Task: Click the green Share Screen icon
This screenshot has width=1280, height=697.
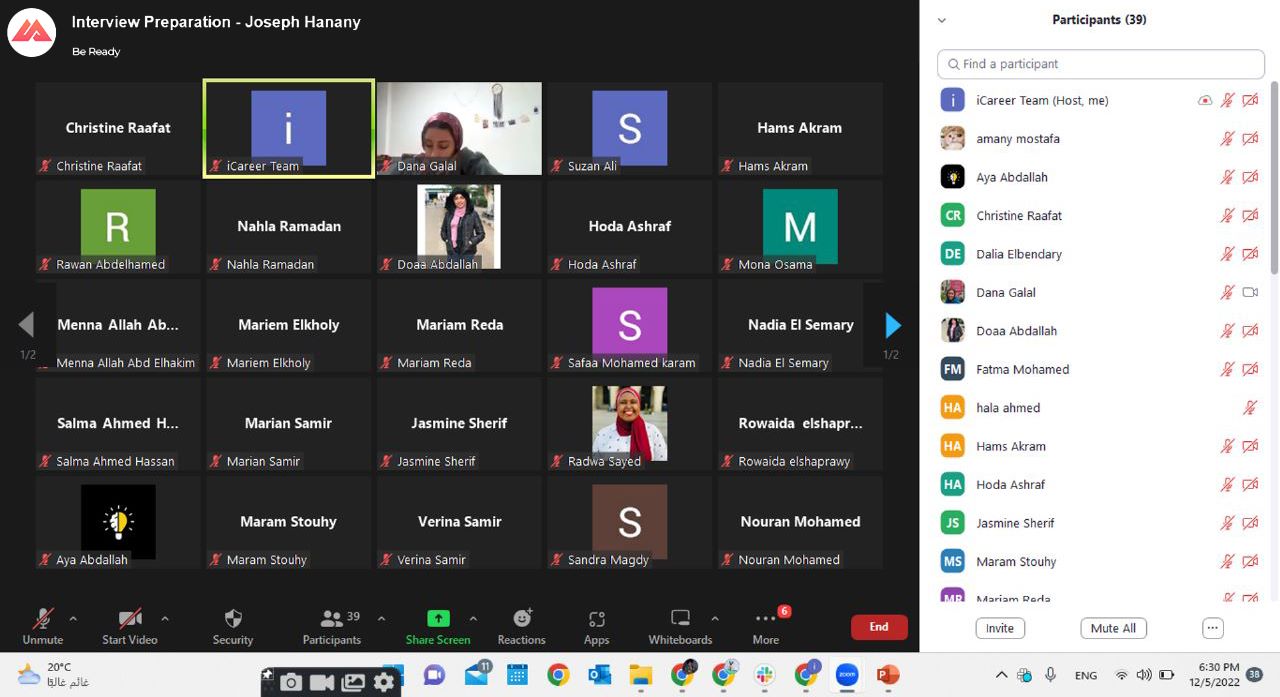Action: (438, 619)
